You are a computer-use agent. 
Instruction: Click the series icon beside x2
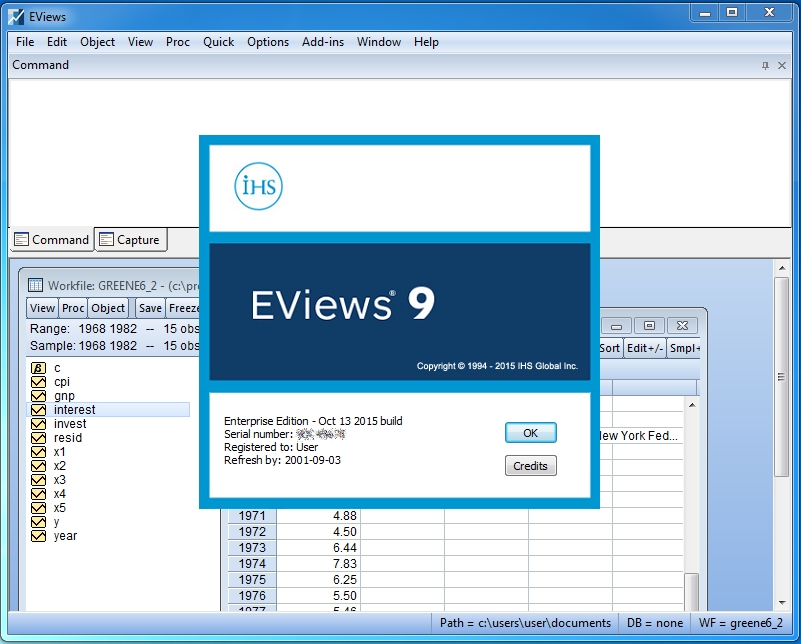point(38,466)
